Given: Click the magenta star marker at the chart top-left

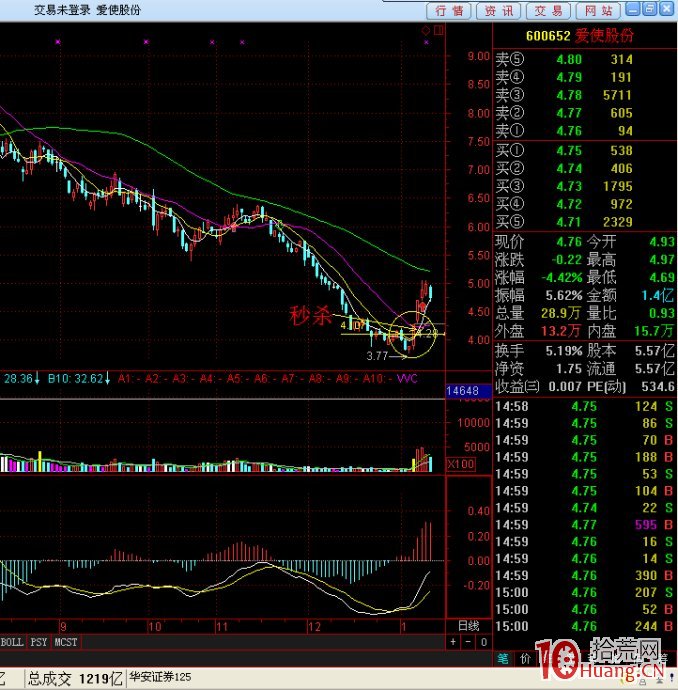Looking at the screenshot, I should [58, 42].
